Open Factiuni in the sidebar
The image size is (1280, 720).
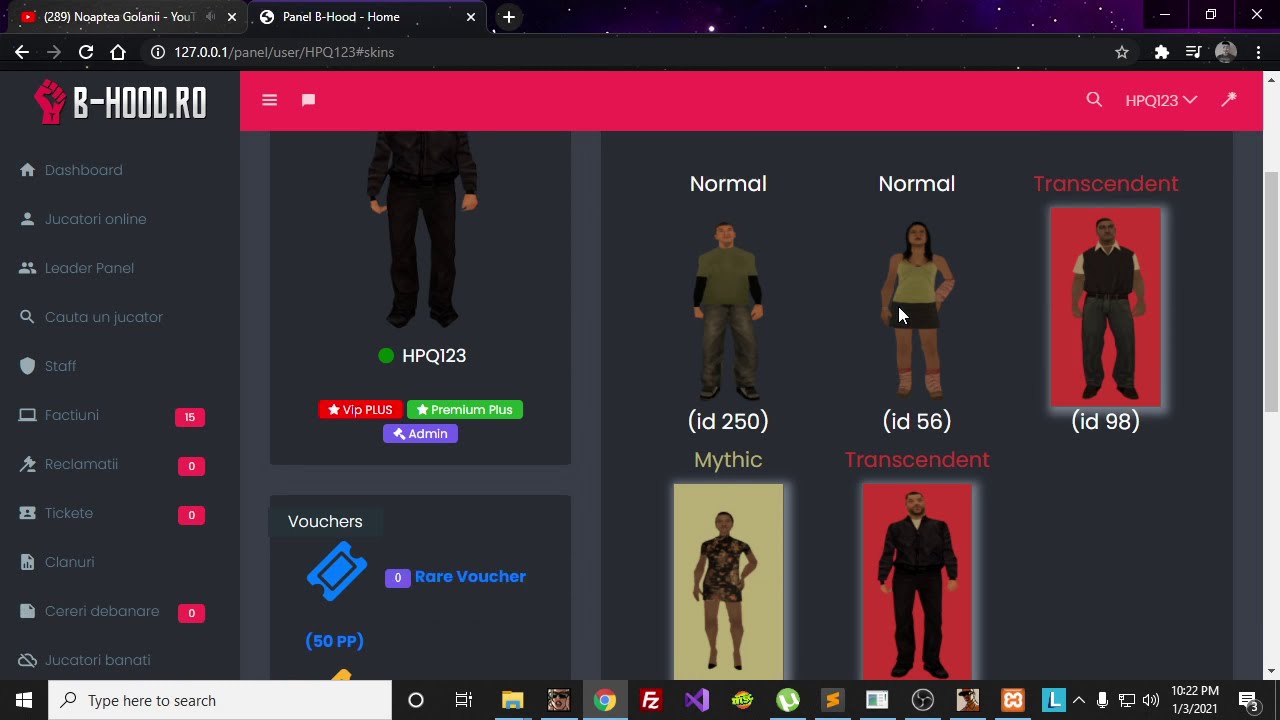point(71,415)
